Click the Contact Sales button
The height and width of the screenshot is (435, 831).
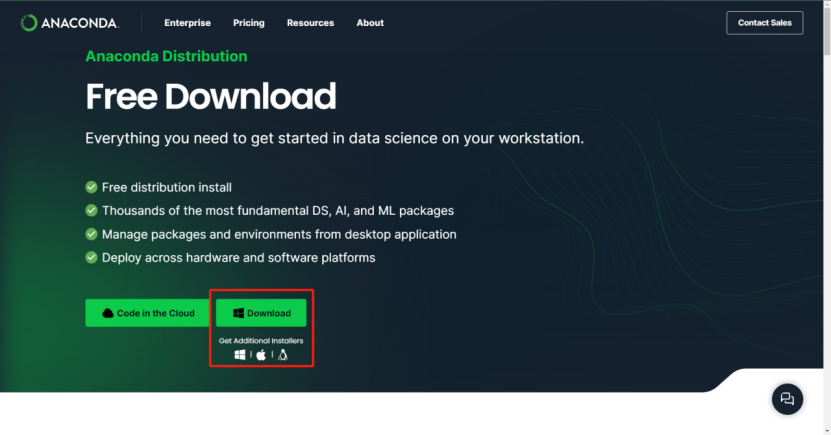coord(764,23)
